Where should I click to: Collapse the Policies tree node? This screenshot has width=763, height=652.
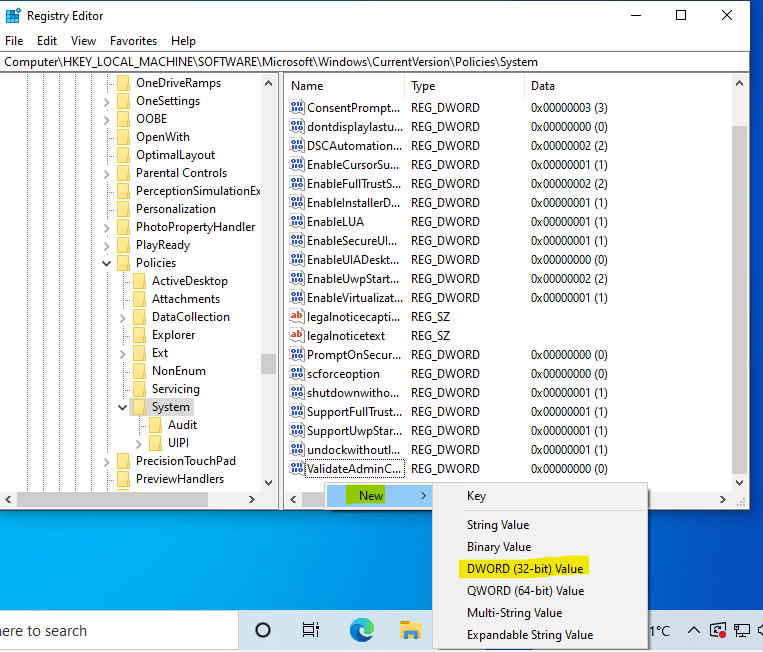(x=107, y=263)
